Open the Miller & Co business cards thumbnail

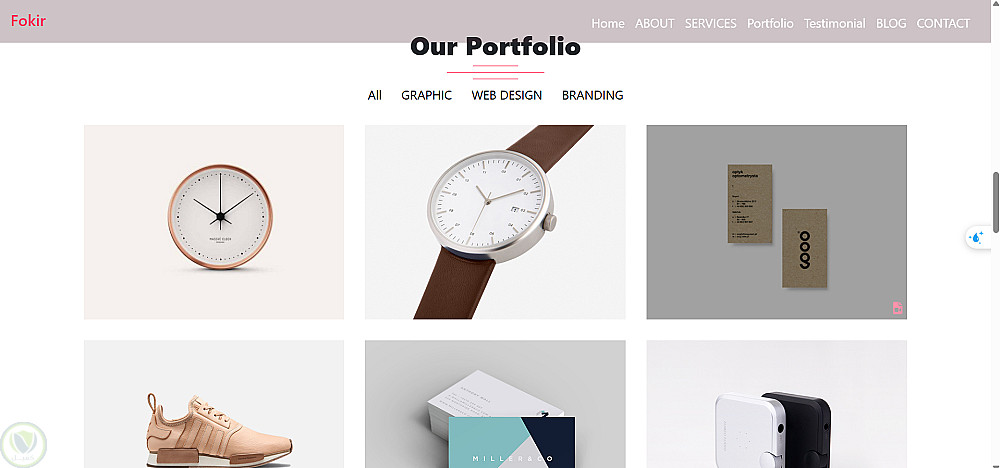[x=495, y=404]
